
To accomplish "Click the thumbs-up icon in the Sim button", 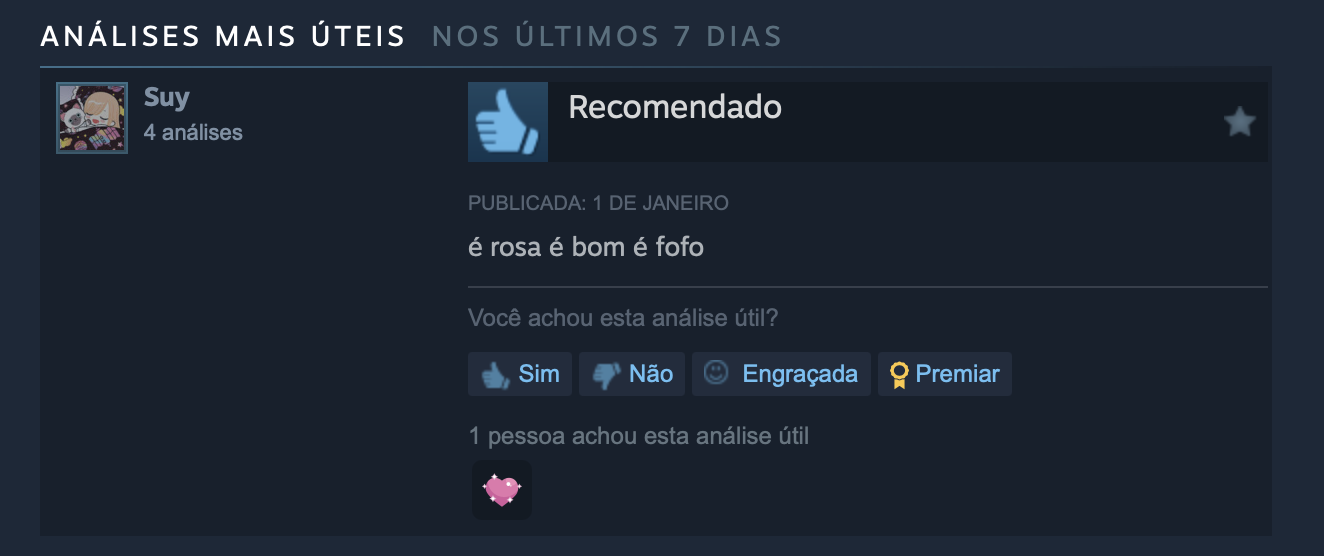I will (495, 375).
